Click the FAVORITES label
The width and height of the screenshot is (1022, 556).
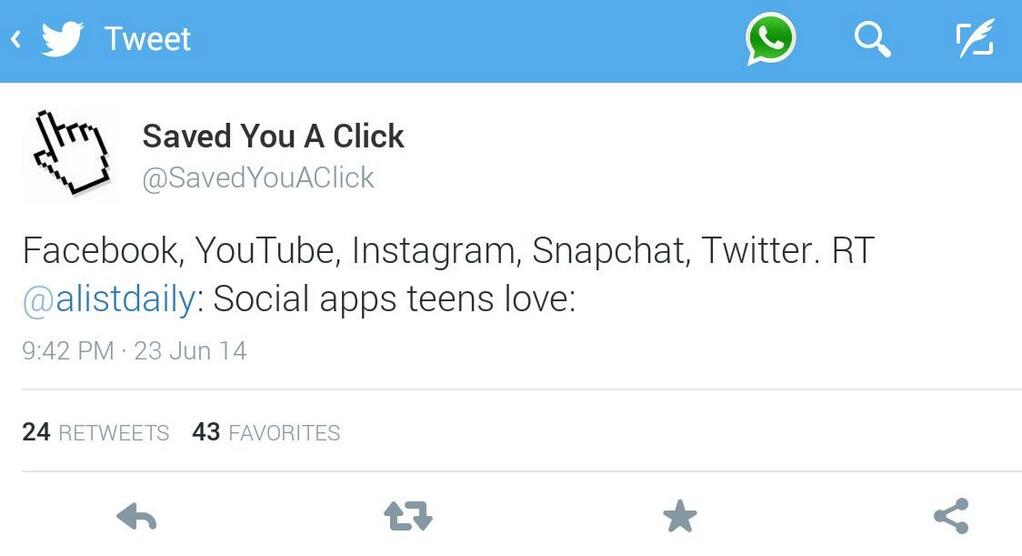pyautogui.click(x=284, y=433)
